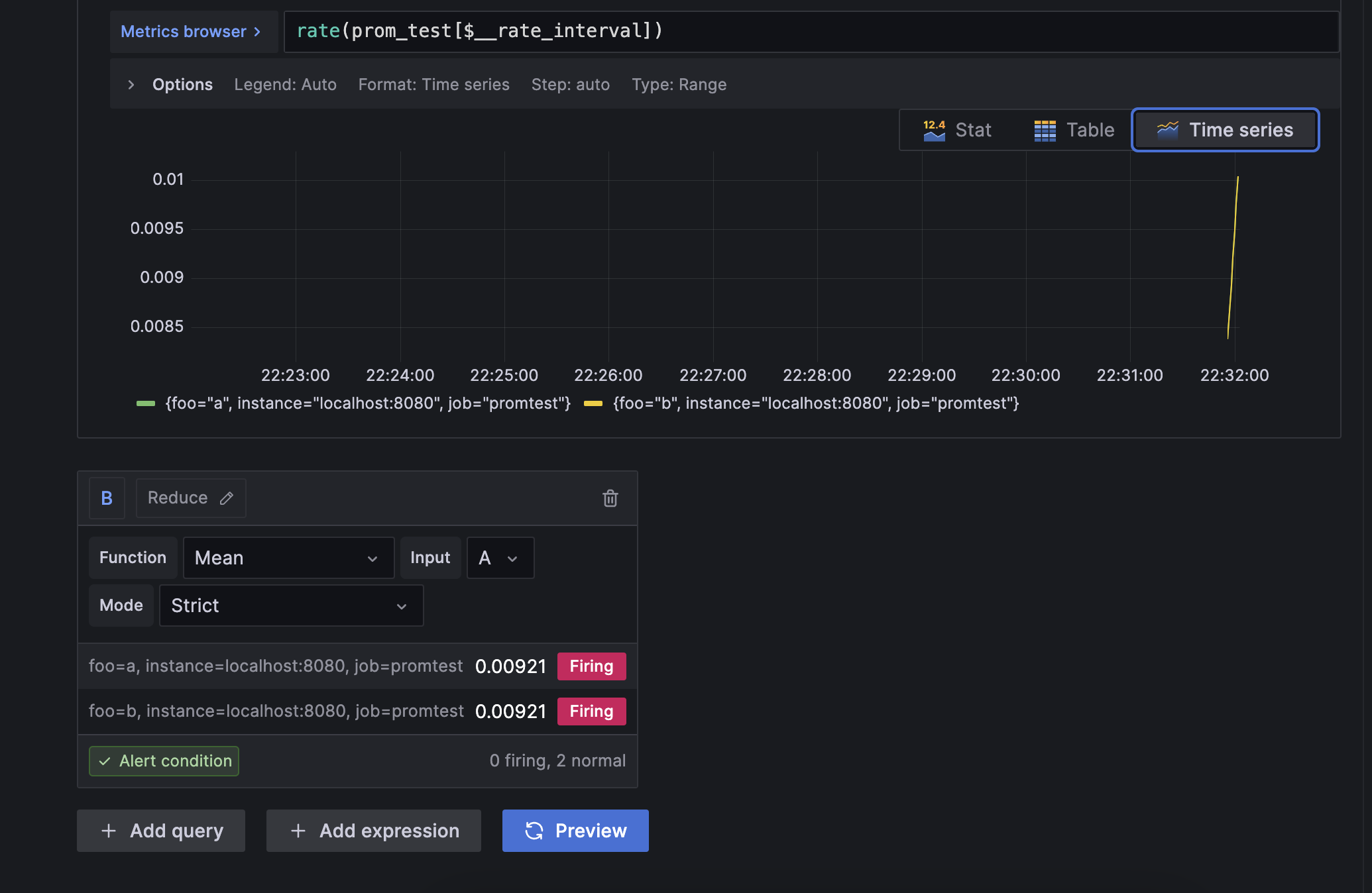This screenshot has height=893, width=1372.
Task: Toggle the Alert condition indicator
Action: [x=164, y=761]
